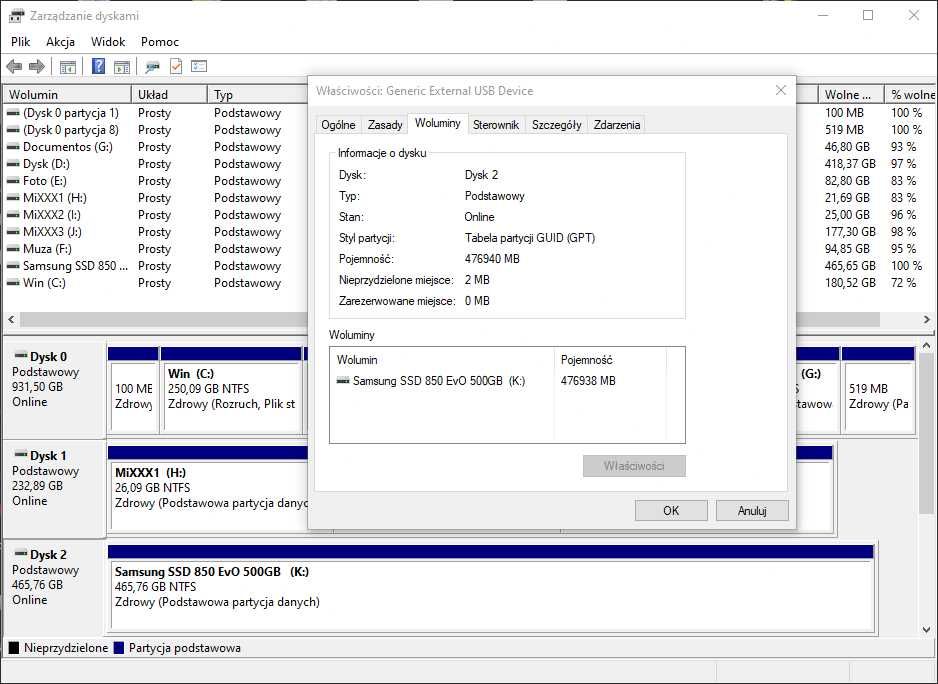938x684 pixels.
Task: Sort by the Układ column header
Action: 169,95
